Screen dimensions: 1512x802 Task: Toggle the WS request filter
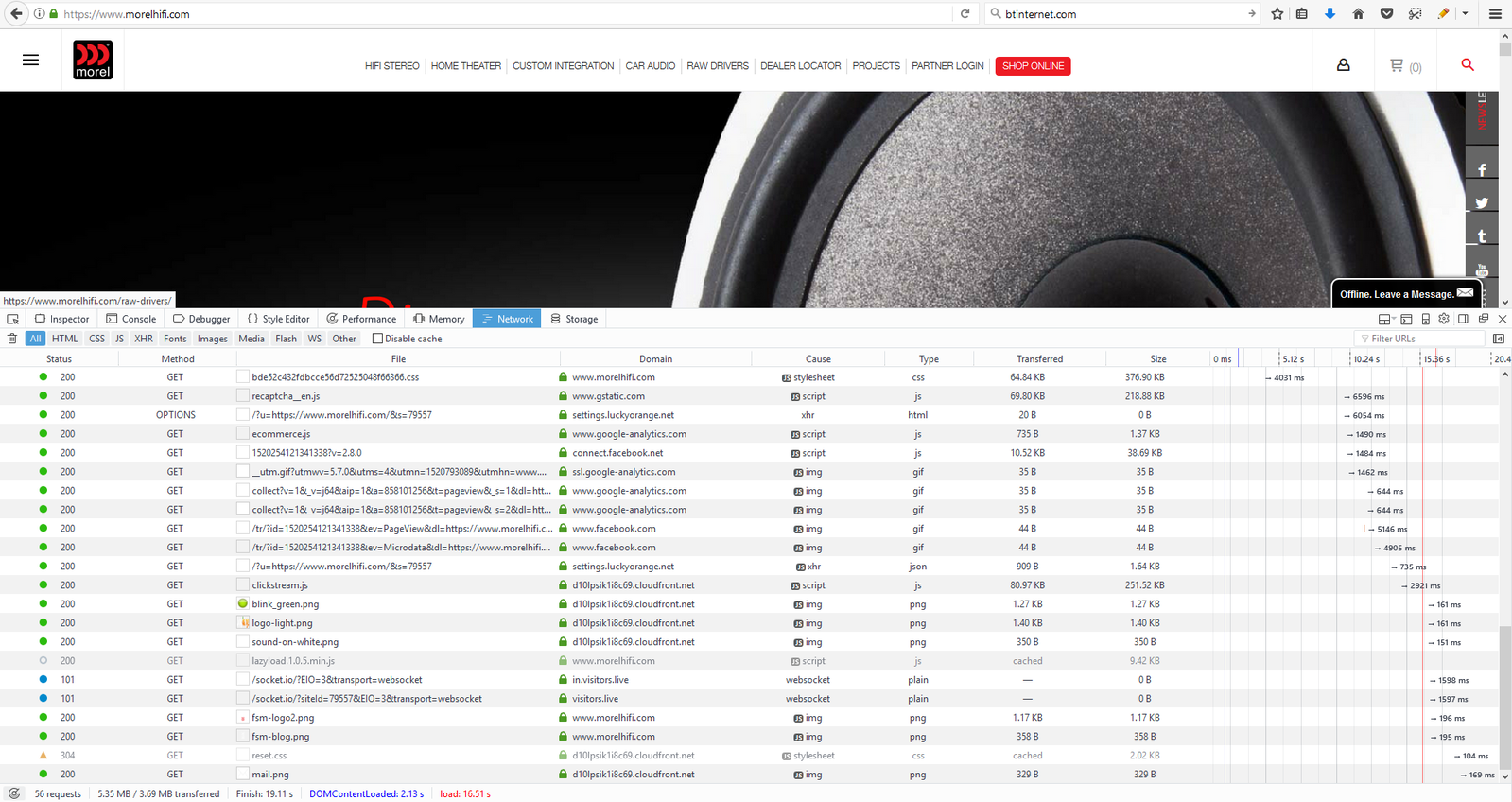(314, 339)
